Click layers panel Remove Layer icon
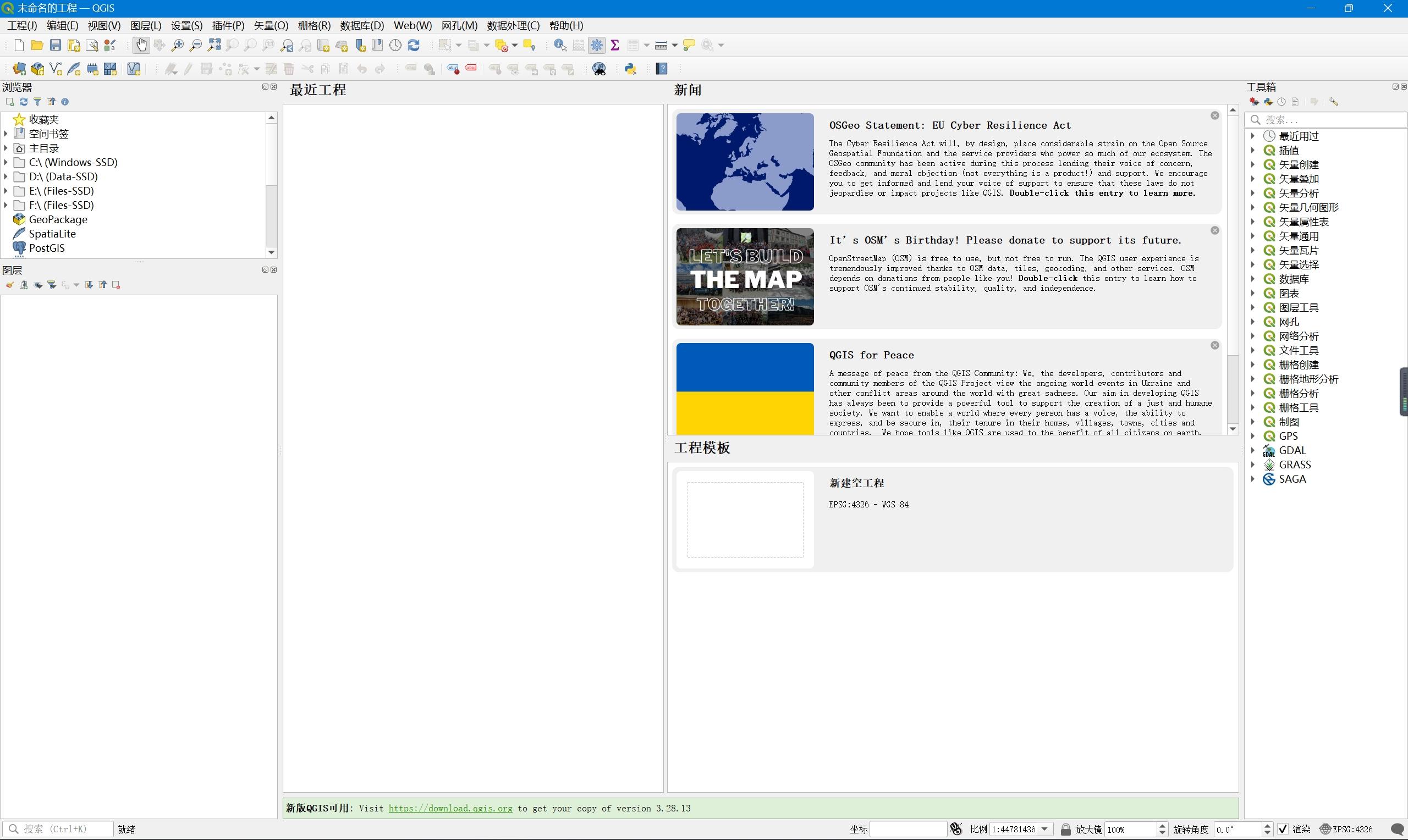1408x840 pixels. click(x=116, y=285)
